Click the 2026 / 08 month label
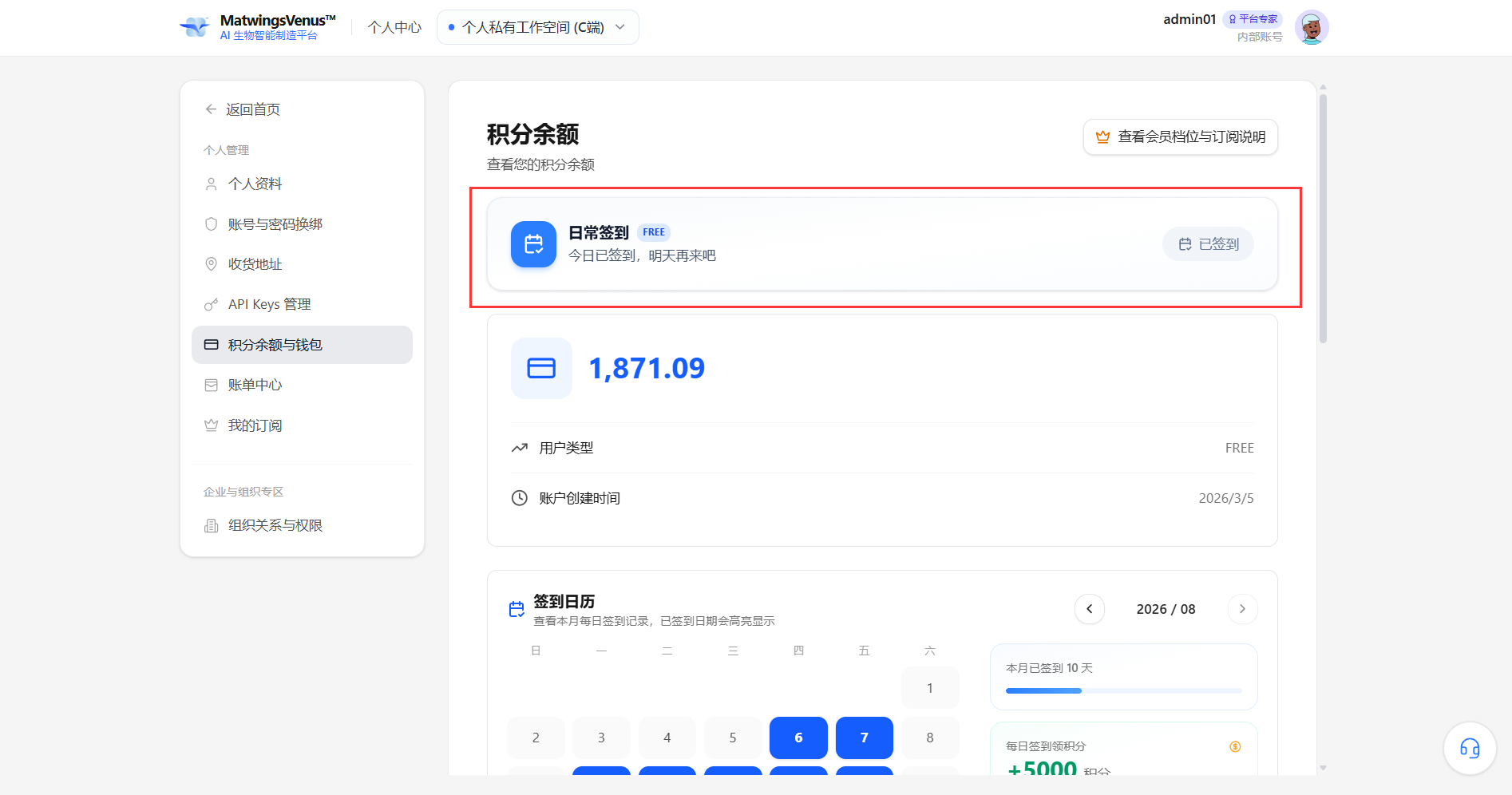Viewport: 1512px width, 795px height. click(x=1166, y=609)
